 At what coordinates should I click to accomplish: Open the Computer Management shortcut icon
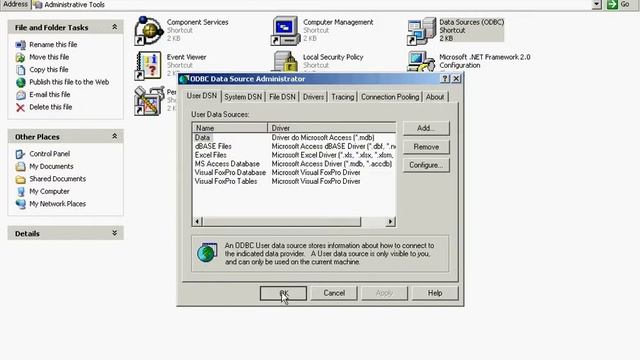tap(285, 31)
